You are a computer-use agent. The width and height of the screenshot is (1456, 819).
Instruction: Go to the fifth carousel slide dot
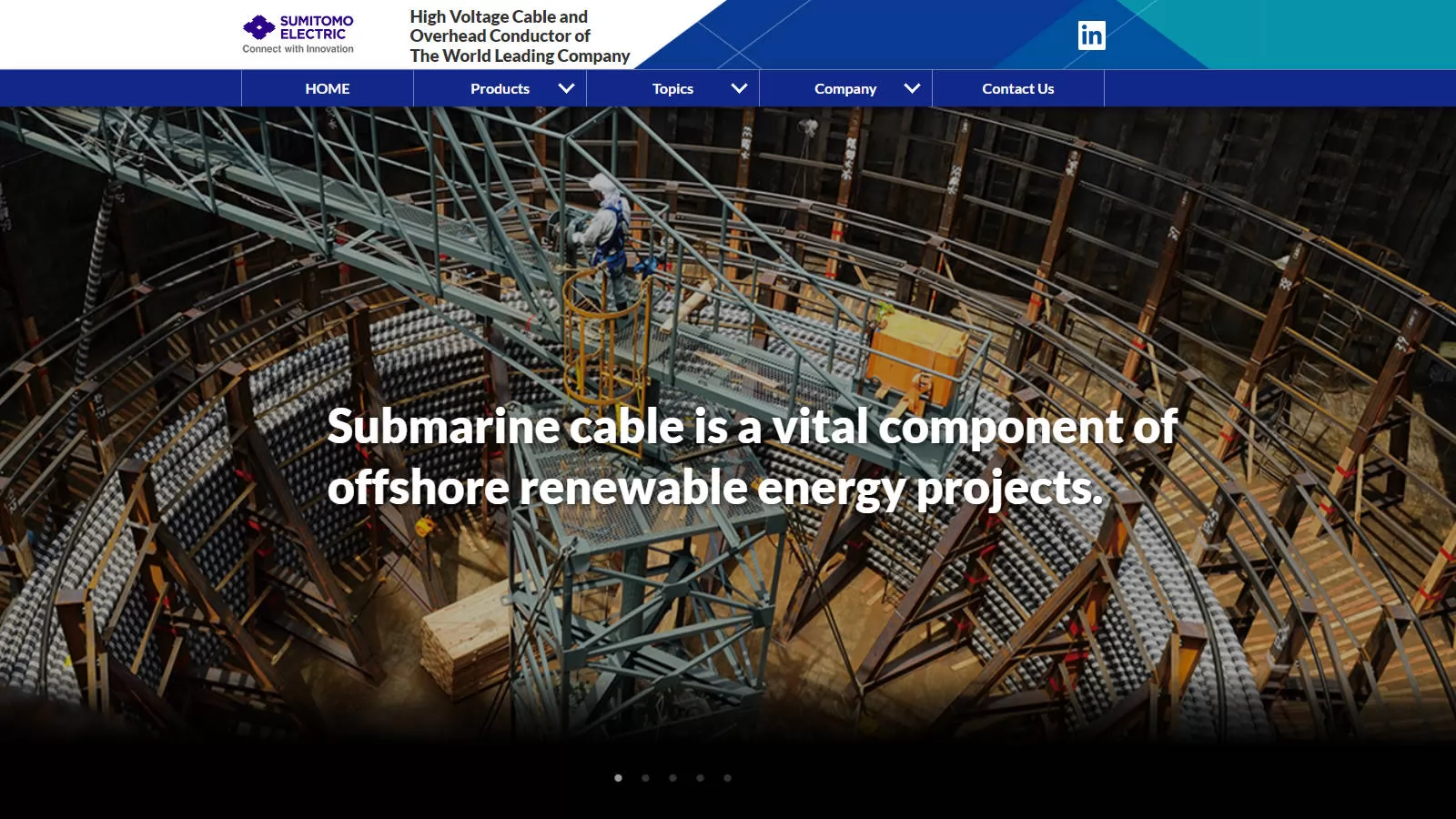click(727, 778)
